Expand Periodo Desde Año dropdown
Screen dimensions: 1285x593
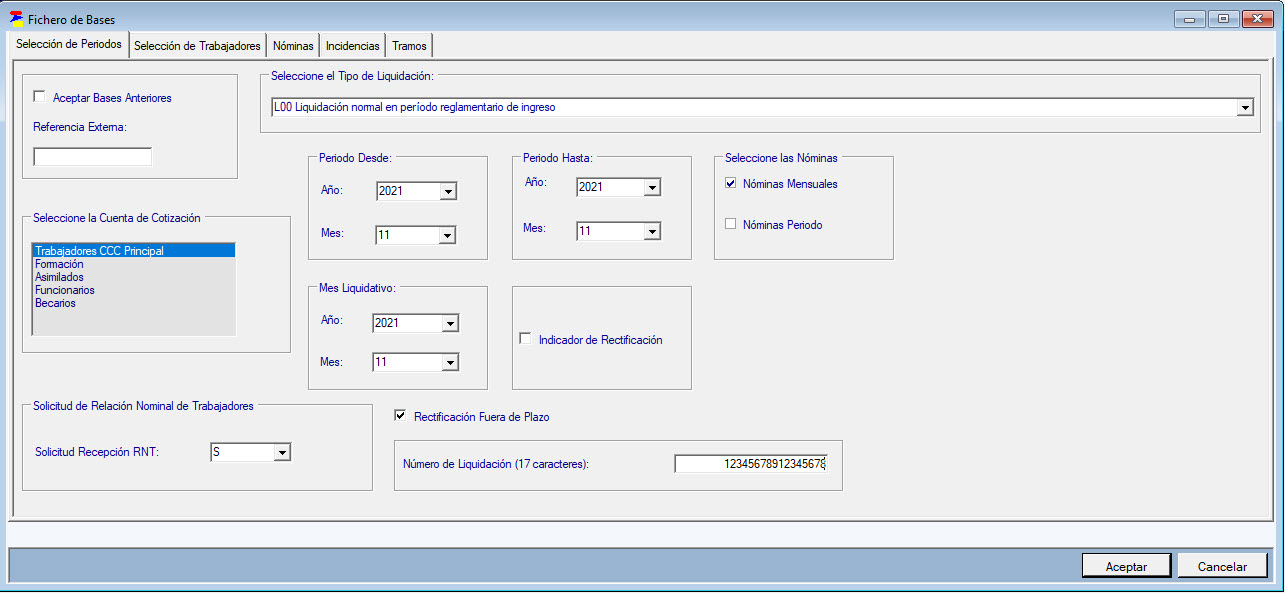tap(448, 191)
